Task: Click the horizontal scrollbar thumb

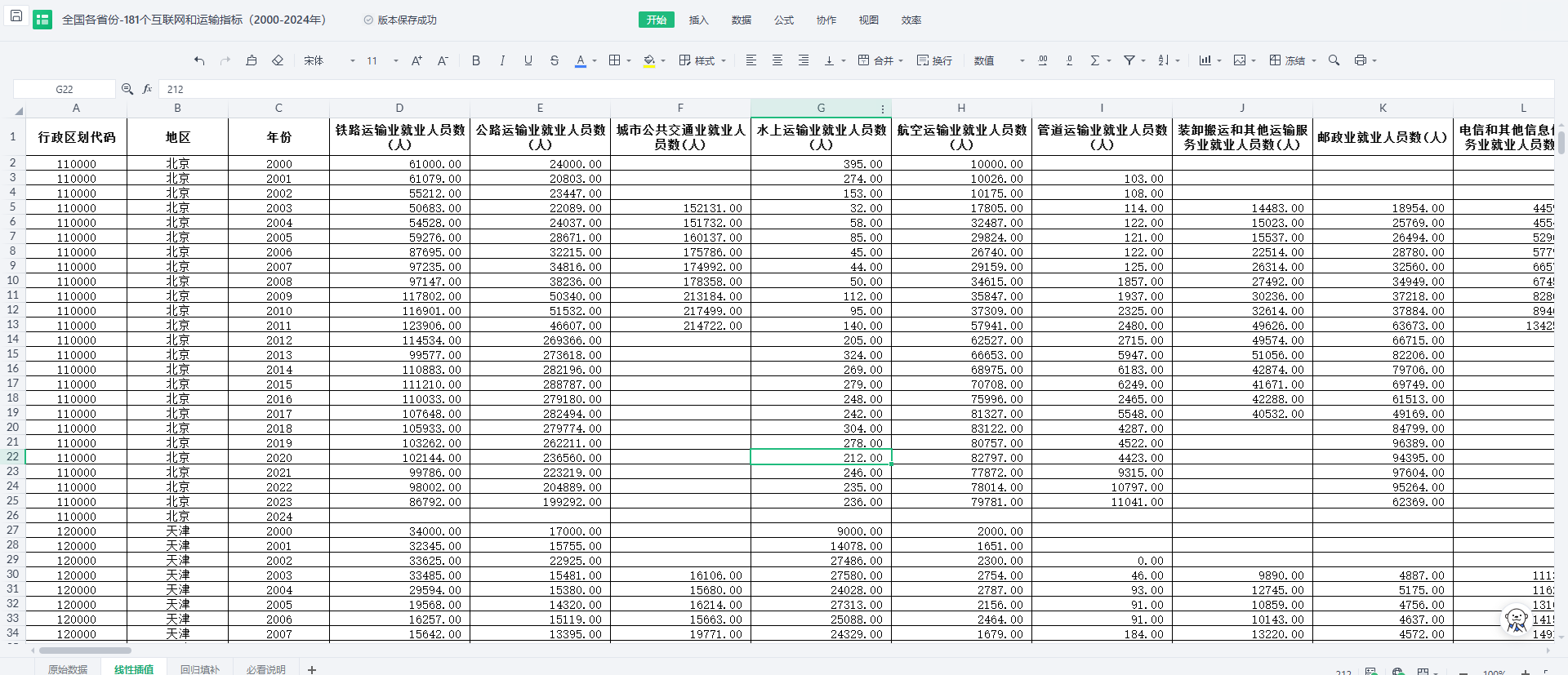Action: coord(85,651)
